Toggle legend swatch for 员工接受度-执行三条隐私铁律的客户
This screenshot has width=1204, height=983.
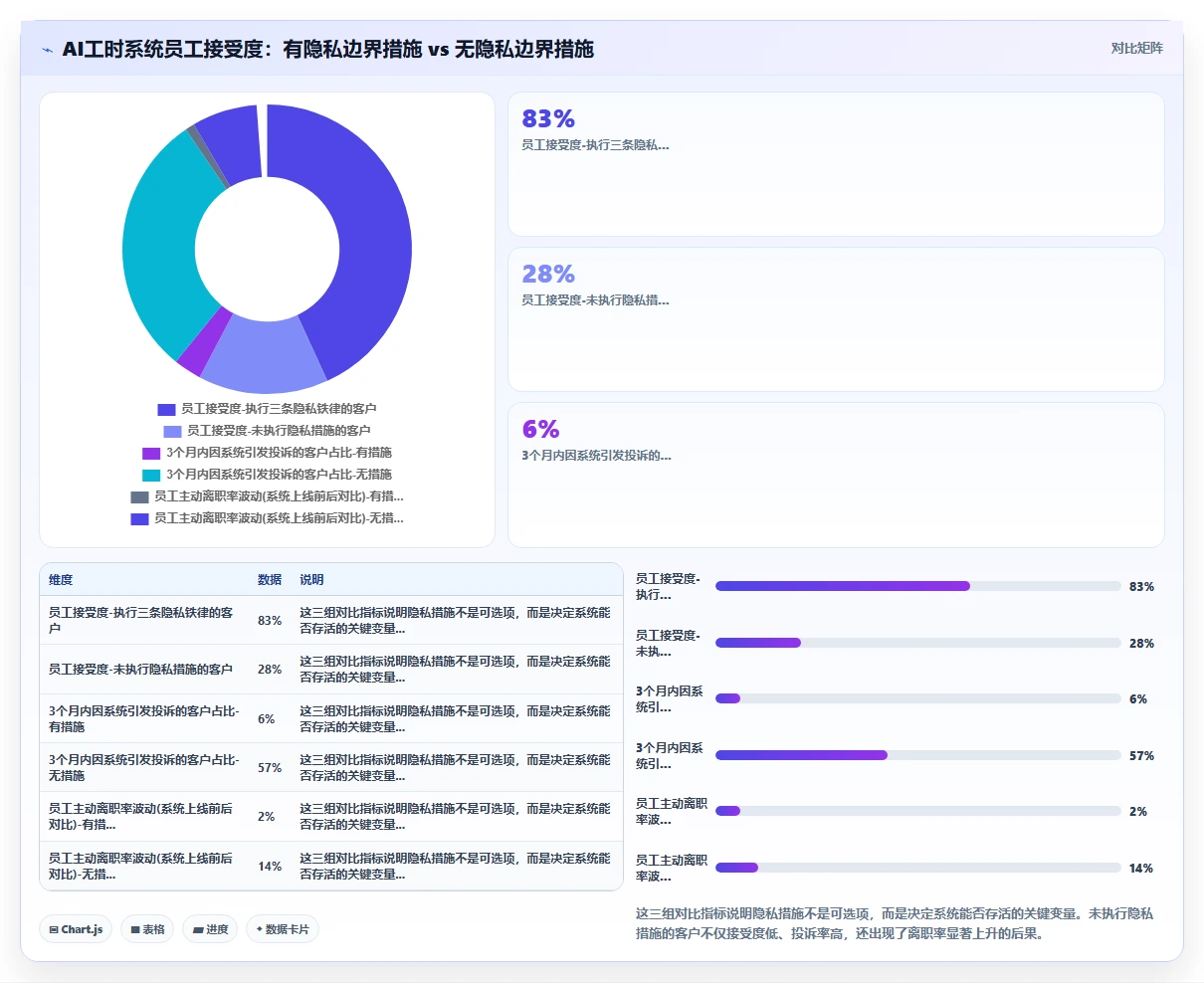pyautogui.click(x=166, y=409)
